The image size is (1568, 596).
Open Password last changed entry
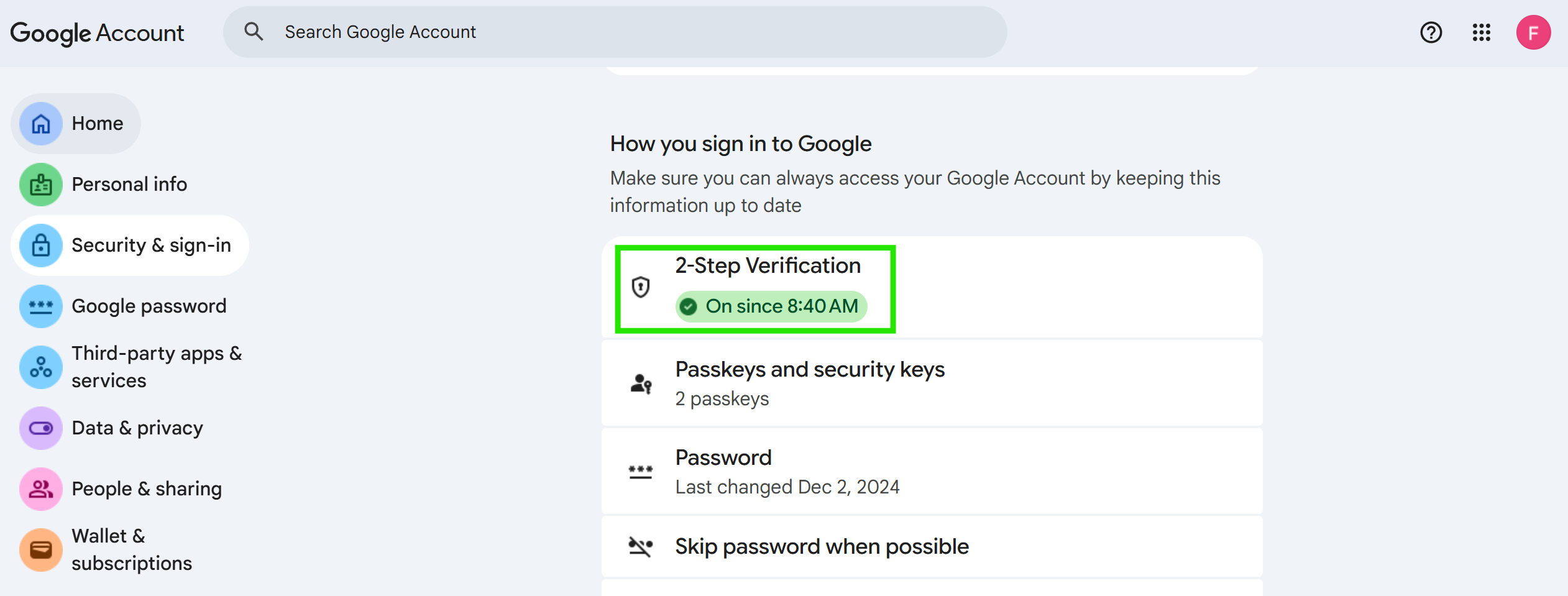(x=787, y=472)
